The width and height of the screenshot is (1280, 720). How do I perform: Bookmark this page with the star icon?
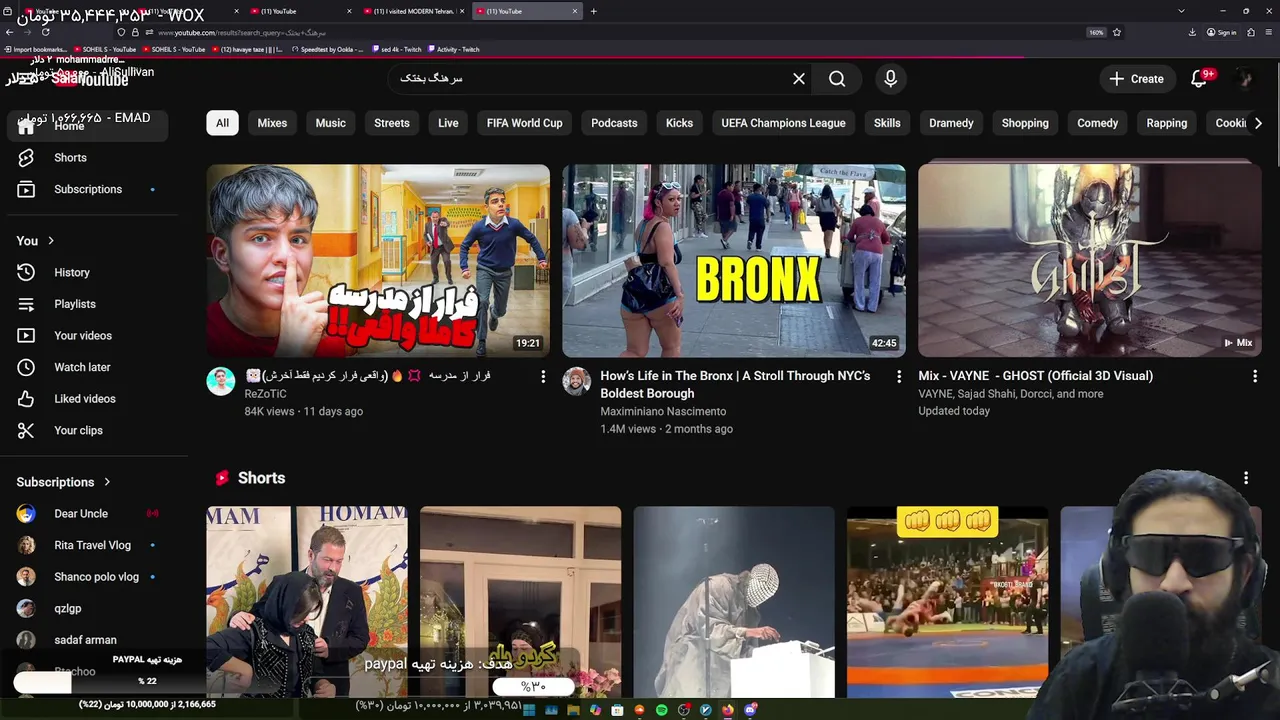pos(1117,32)
